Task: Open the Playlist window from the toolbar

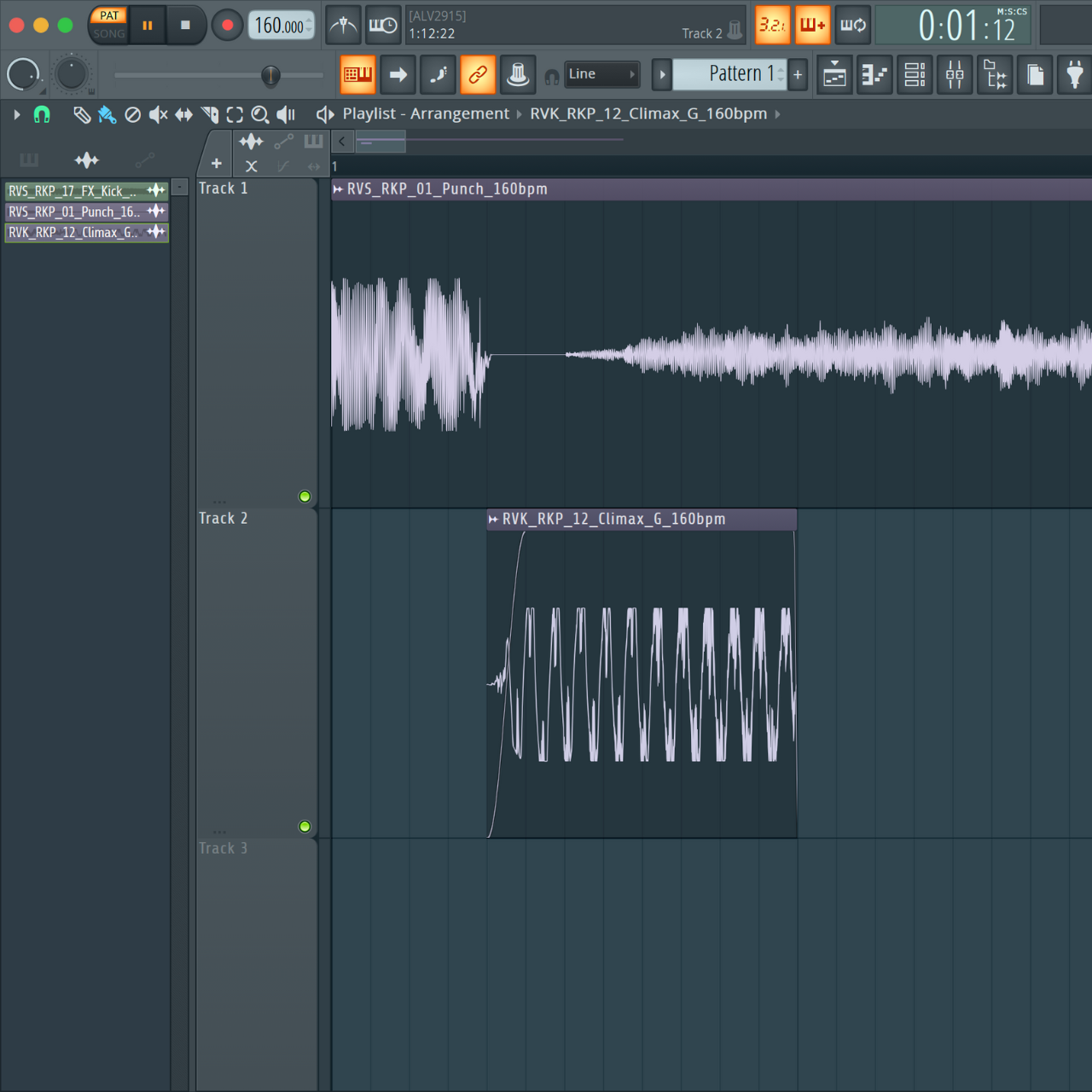Action: click(834, 75)
